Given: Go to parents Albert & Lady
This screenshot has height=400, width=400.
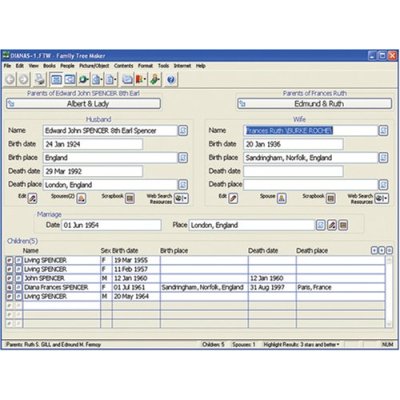Looking at the screenshot, I should [83, 104].
